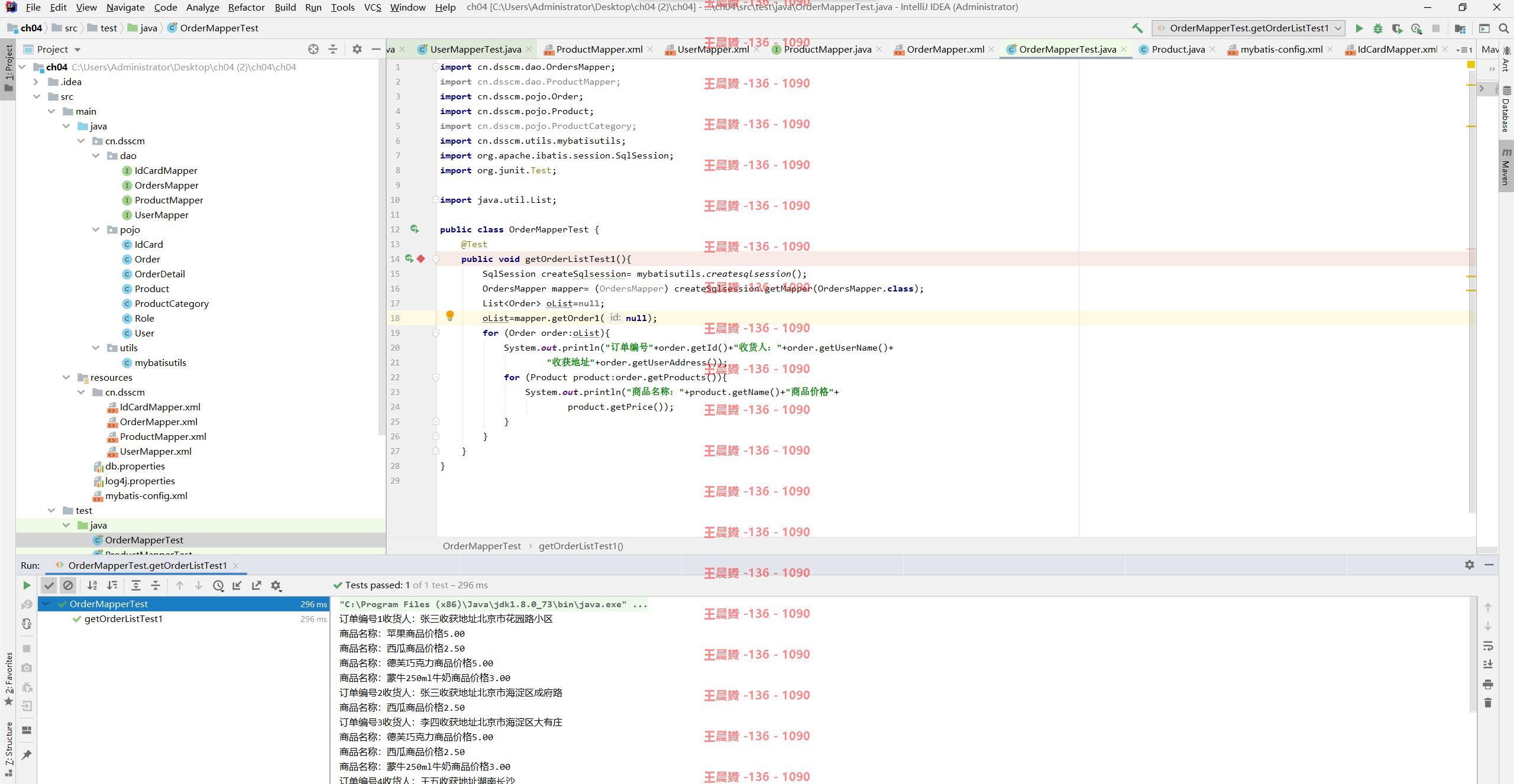Expand the .idea folder
This screenshot has height=784, width=1514.
tap(36, 82)
